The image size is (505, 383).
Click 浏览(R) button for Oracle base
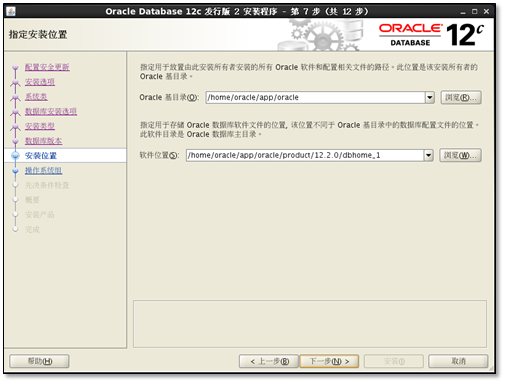461,97
